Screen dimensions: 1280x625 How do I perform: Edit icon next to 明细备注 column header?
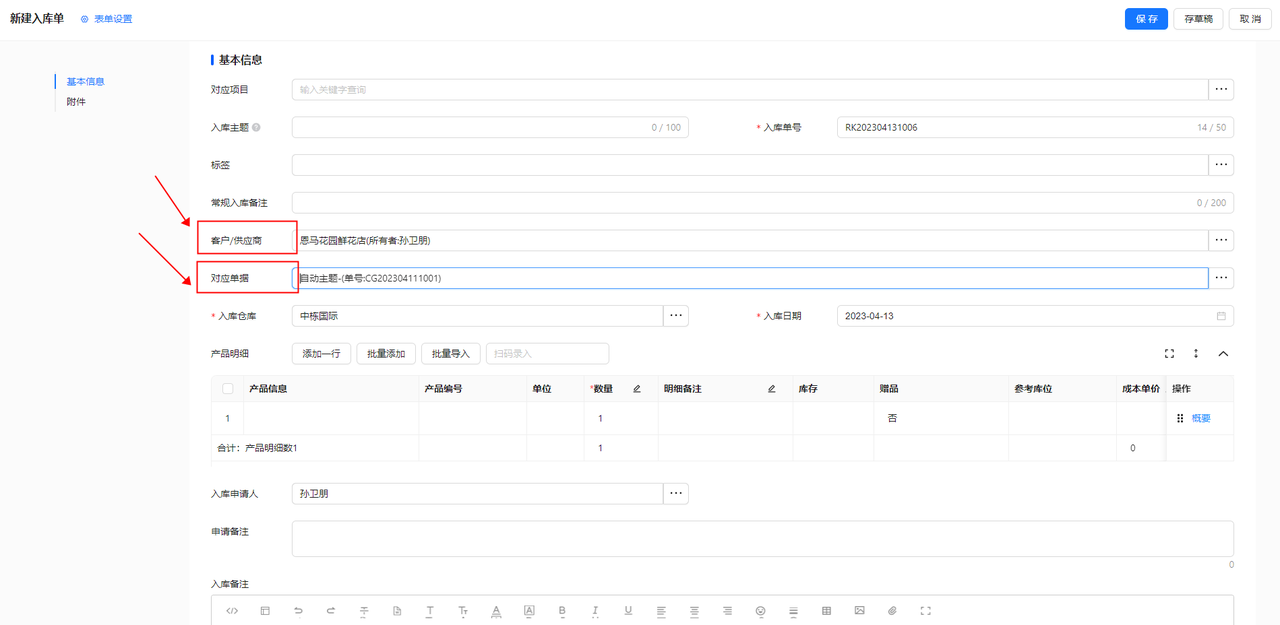click(x=772, y=389)
